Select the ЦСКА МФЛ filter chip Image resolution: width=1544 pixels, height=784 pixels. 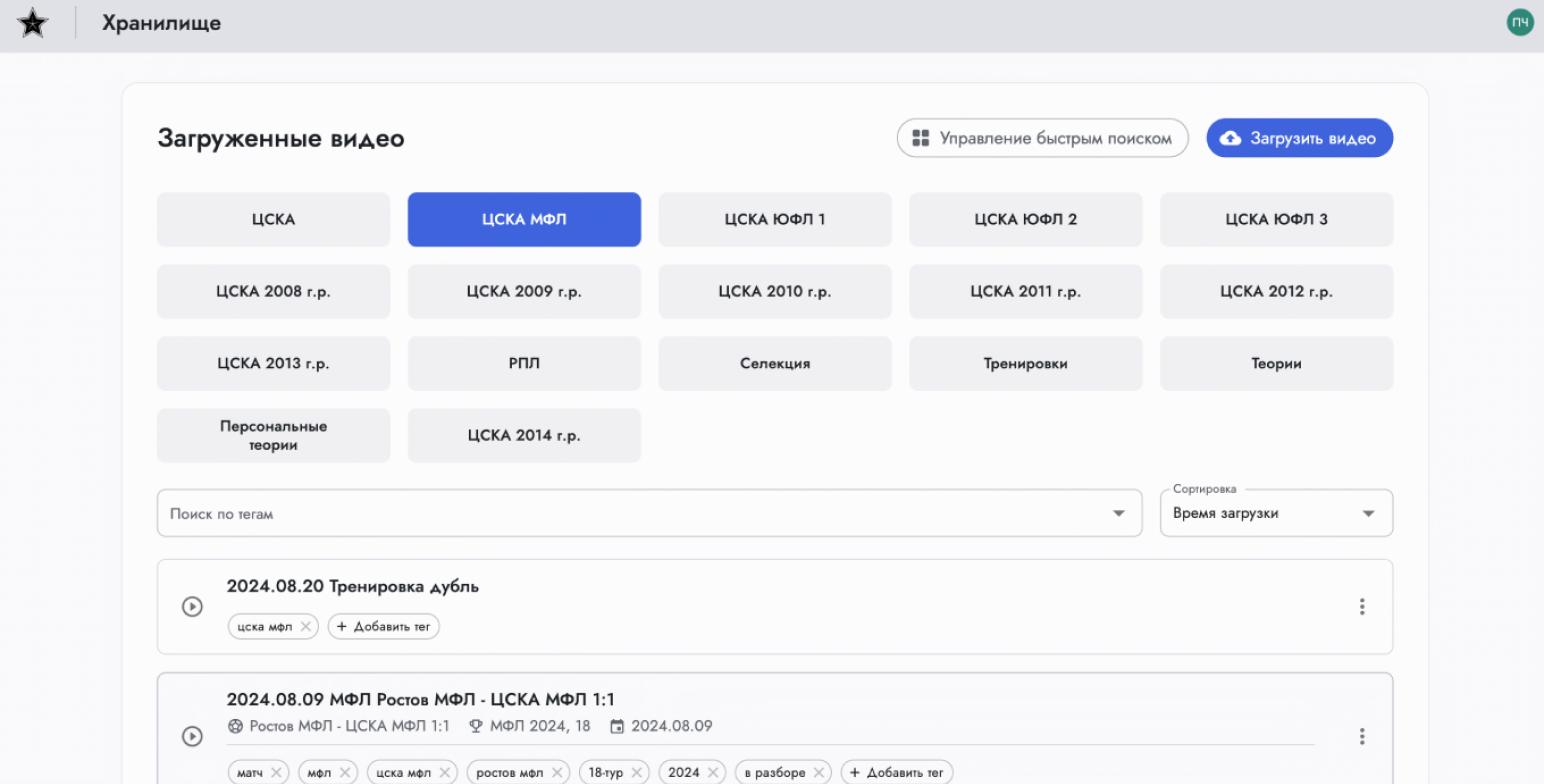coord(524,219)
